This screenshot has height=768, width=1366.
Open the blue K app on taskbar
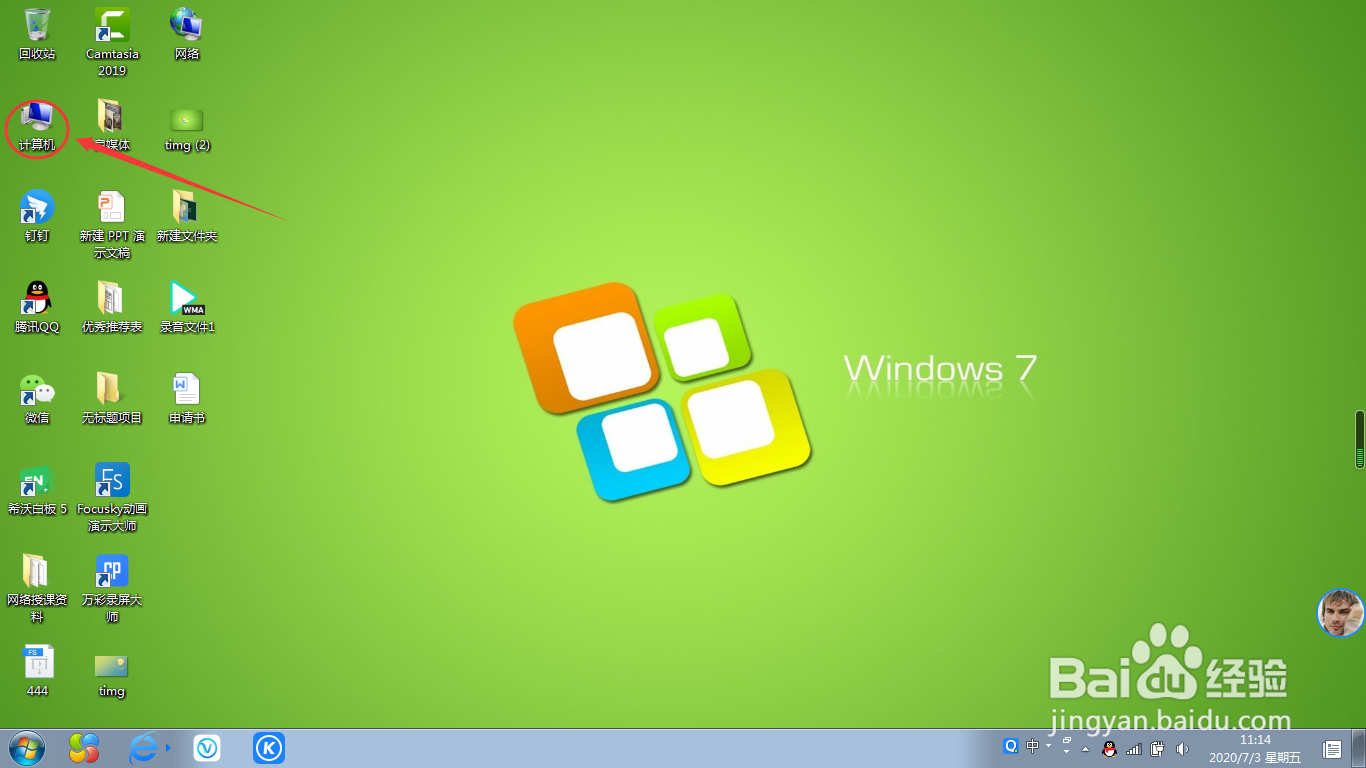pyautogui.click(x=268, y=748)
